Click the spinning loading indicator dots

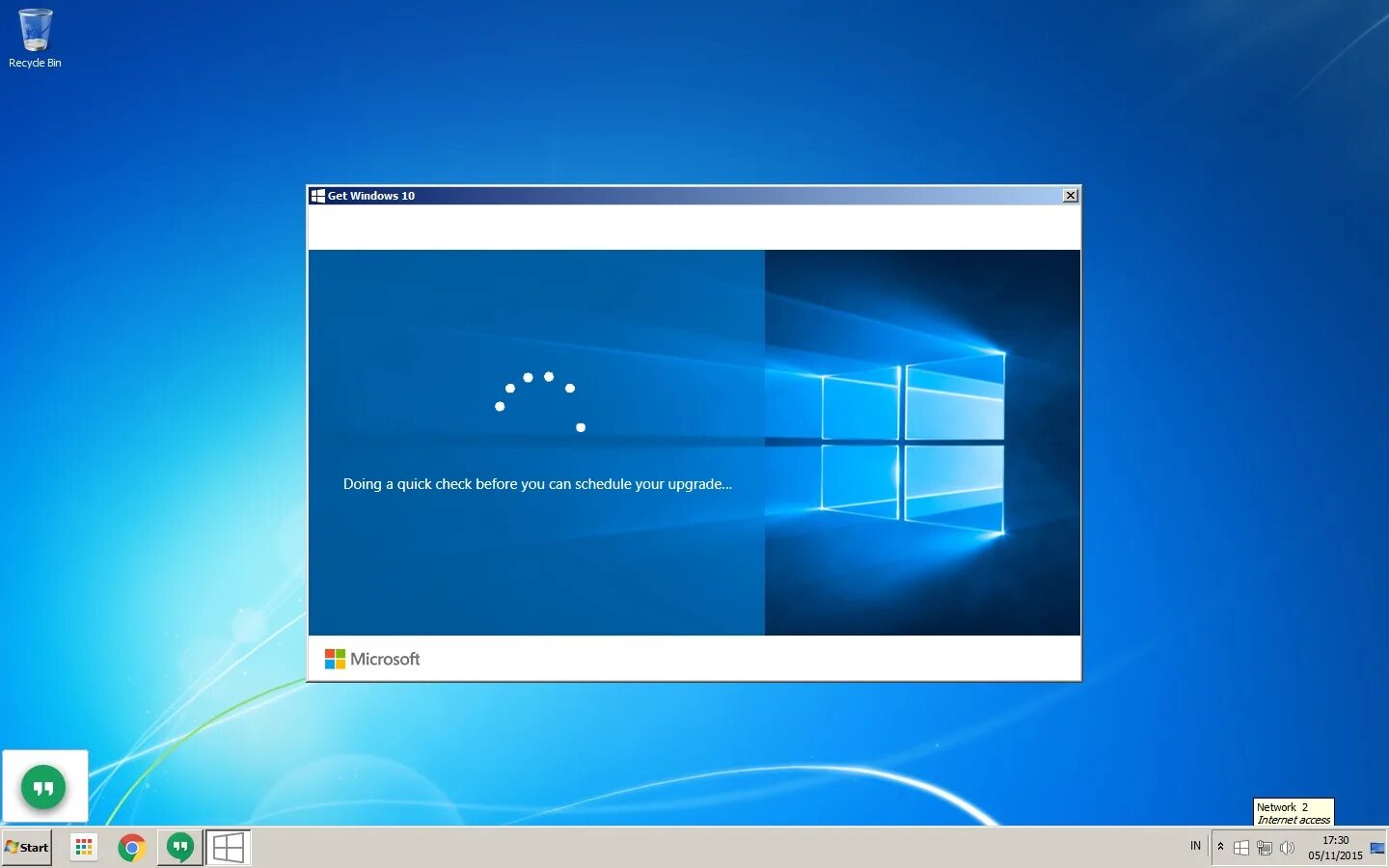pos(540,401)
